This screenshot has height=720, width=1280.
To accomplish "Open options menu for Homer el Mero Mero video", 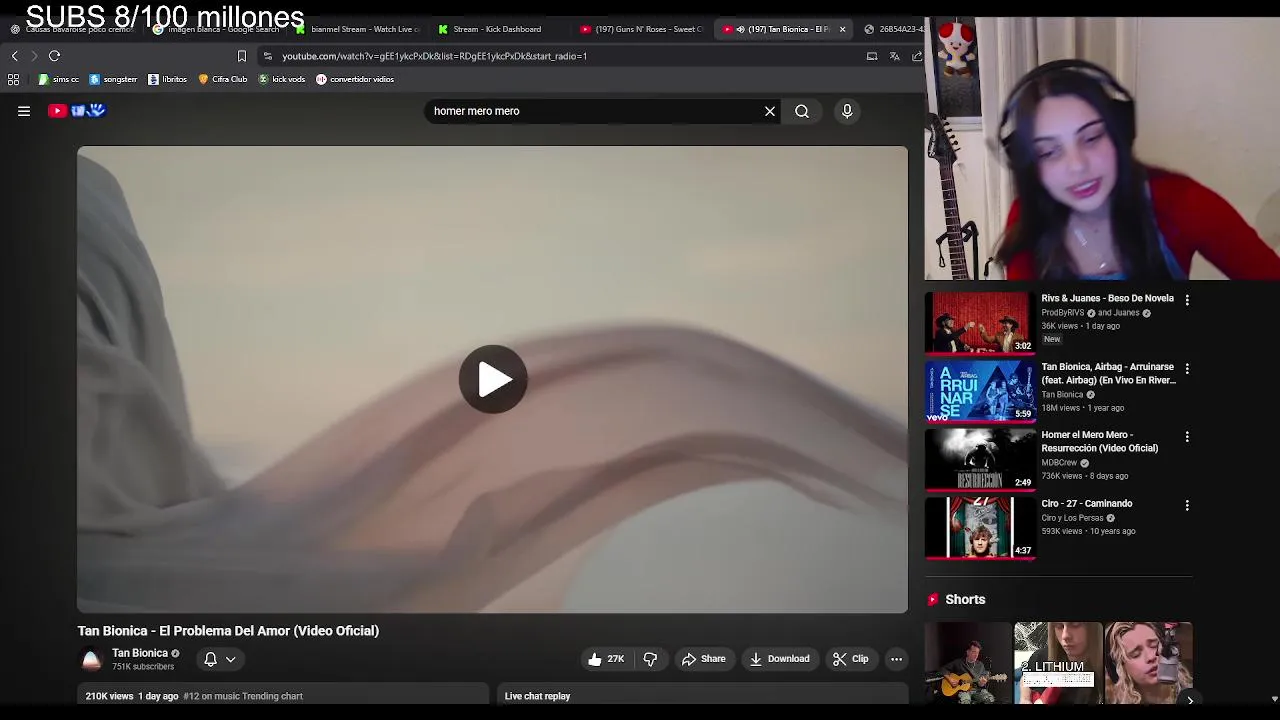I will tap(1187, 437).
